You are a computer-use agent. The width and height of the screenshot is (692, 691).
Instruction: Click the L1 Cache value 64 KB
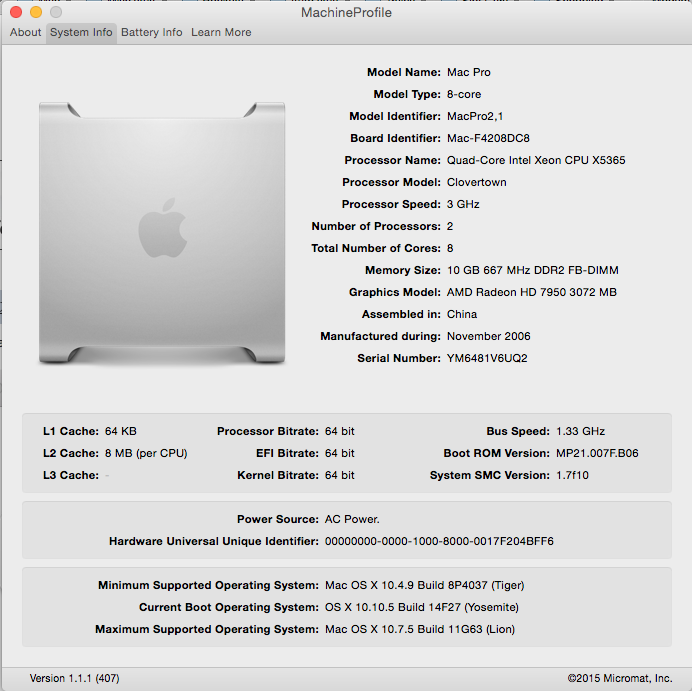[x=120, y=431]
